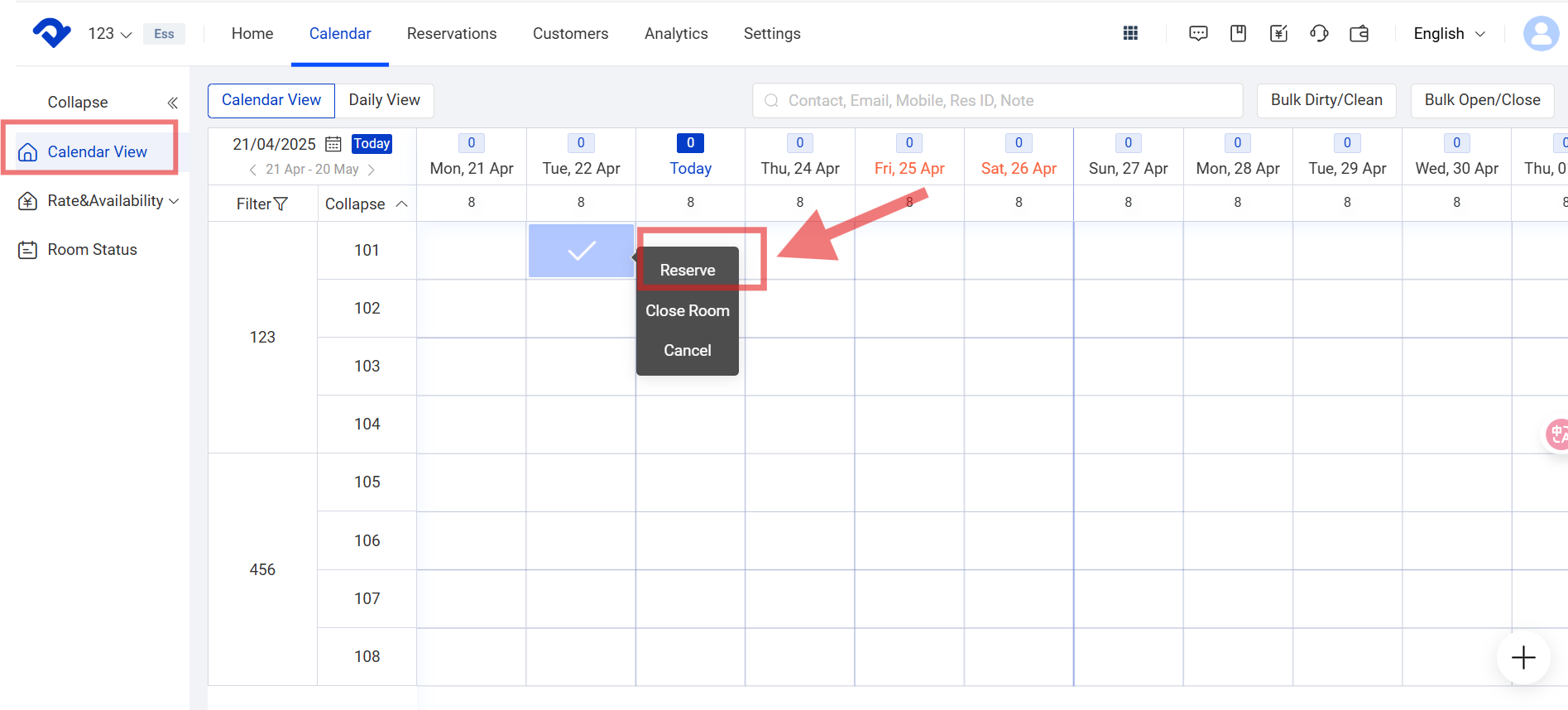This screenshot has height=710, width=1568.
Task: Open the messages chat icon
Action: pyautogui.click(x=1197, y=33)
